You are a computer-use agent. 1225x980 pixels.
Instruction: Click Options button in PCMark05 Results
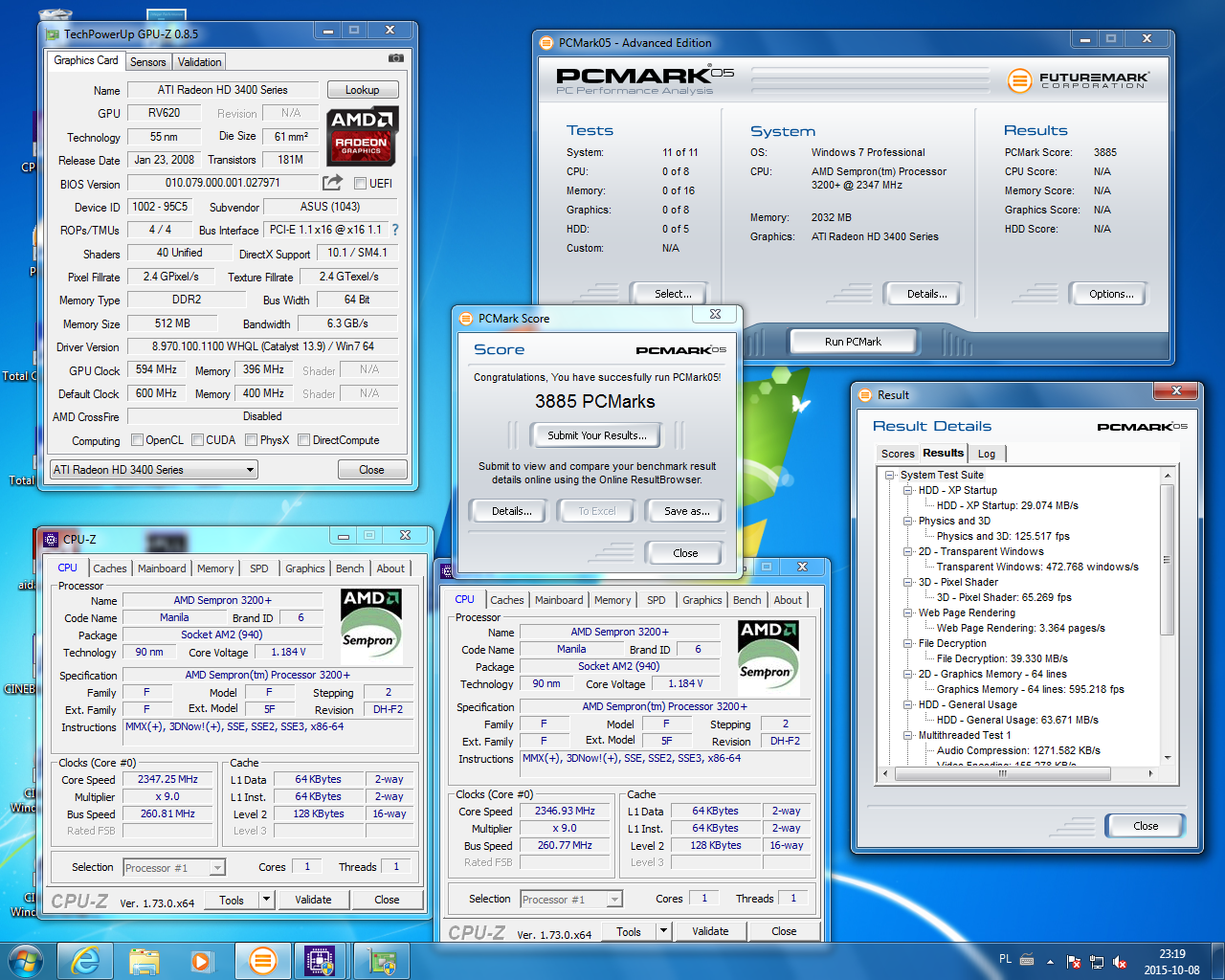click(x=1110, y=294)
